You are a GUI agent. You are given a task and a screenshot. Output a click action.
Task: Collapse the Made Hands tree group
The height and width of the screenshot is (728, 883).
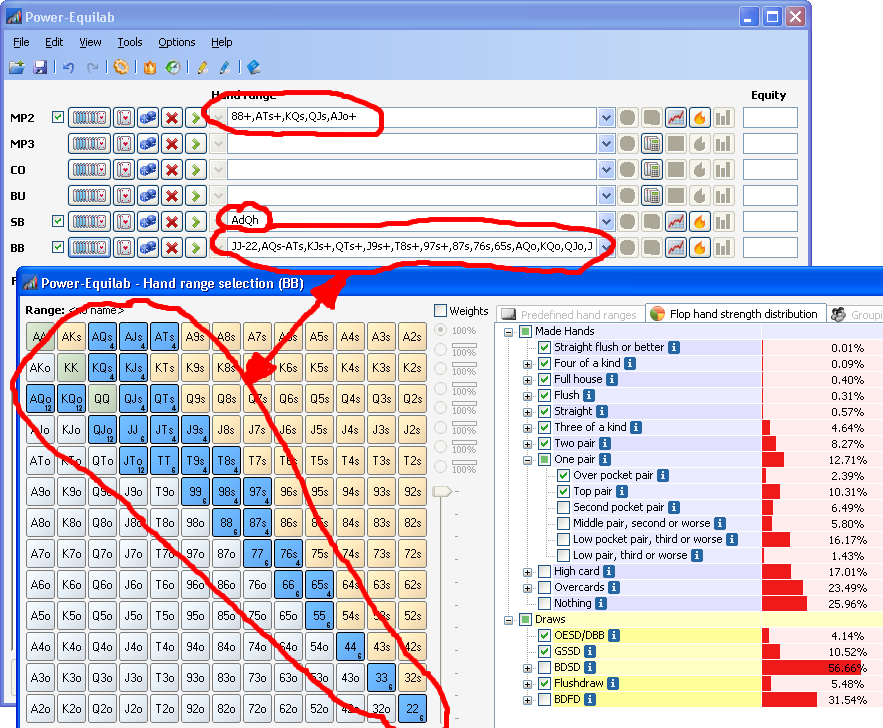pos(509,332)
